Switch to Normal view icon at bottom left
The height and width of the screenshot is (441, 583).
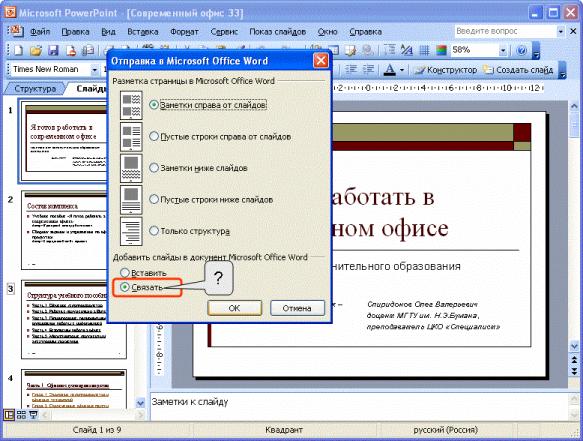[x=9, y=415]
